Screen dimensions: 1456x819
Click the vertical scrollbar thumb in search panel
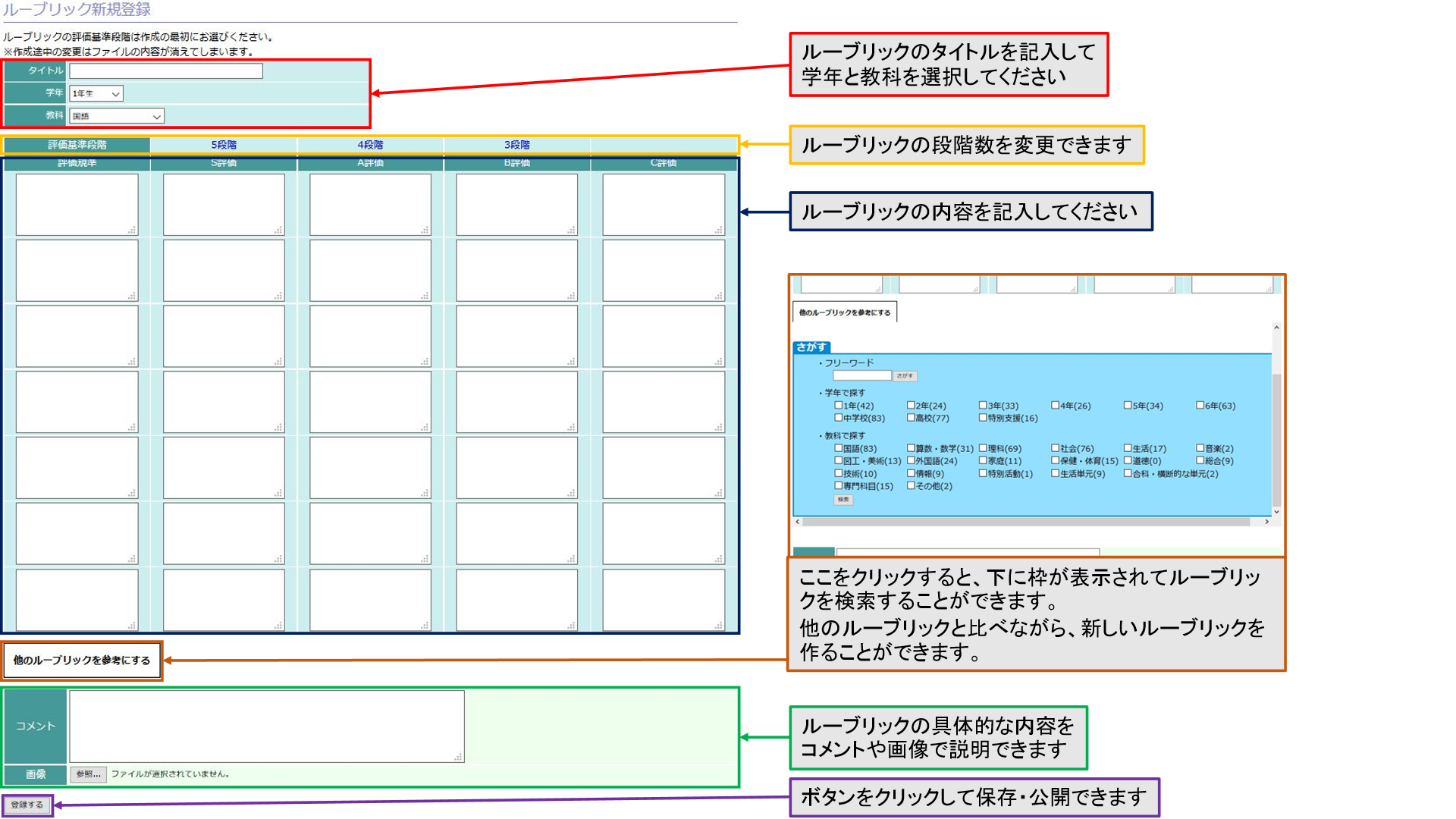tap(1276, 440)
